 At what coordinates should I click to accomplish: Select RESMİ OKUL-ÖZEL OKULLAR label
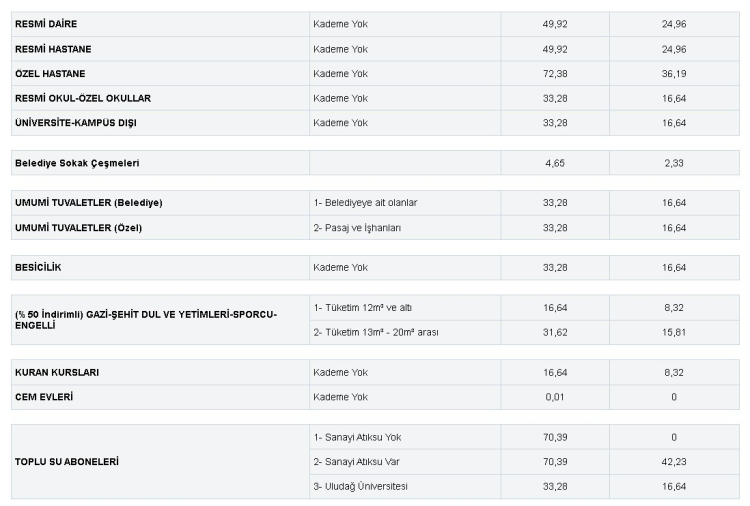pyautogui.click(x=84, y=98)
